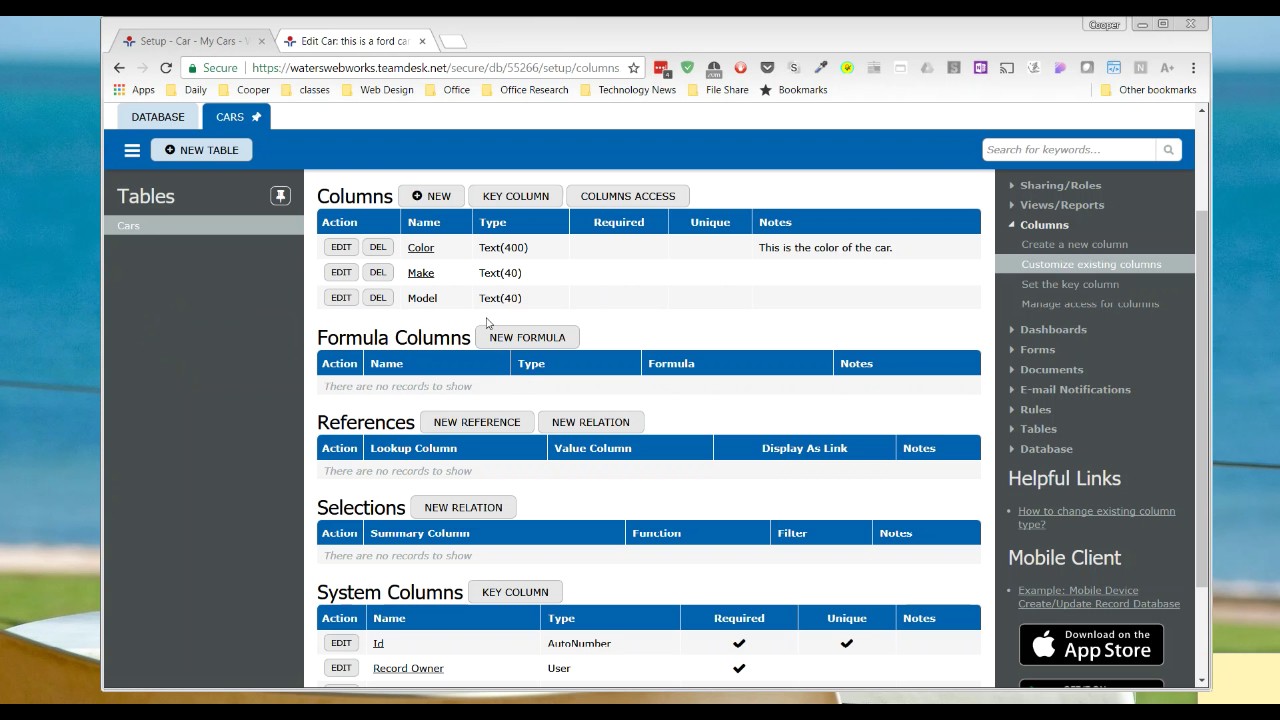1280x720 pixels.
Task: Click the pin icon on the Cars tab
Action: pyautogui.click(x=256, y=117)
